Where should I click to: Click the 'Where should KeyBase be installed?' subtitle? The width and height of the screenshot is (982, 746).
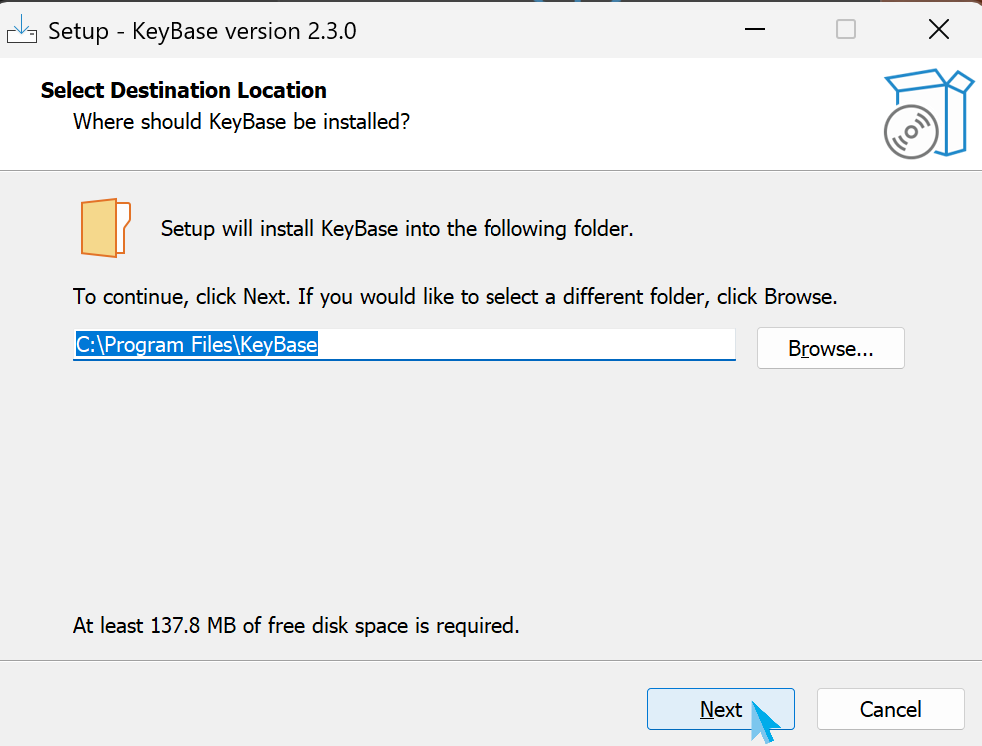242,122
